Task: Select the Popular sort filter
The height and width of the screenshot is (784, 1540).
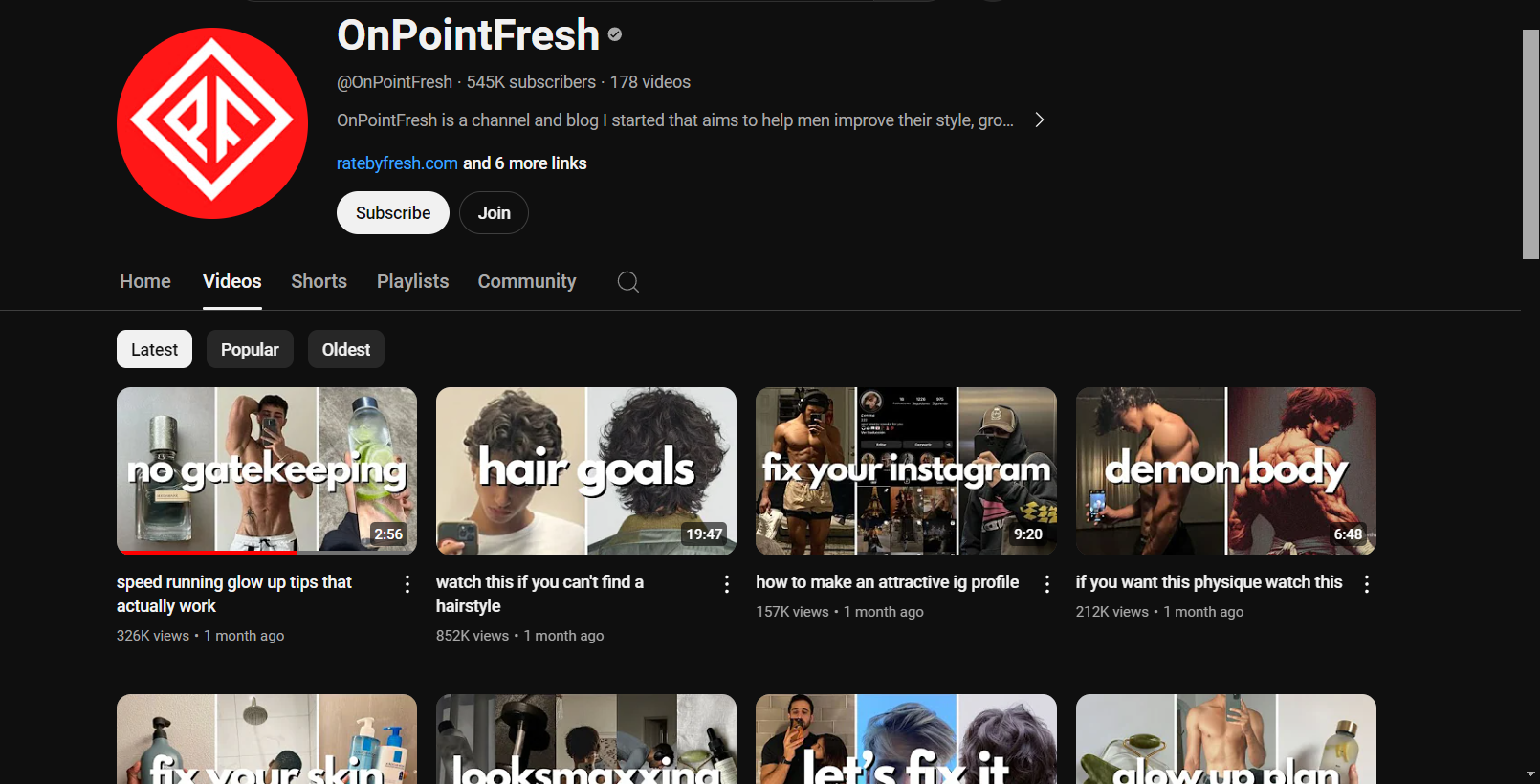Action: (x=250, y=350)
